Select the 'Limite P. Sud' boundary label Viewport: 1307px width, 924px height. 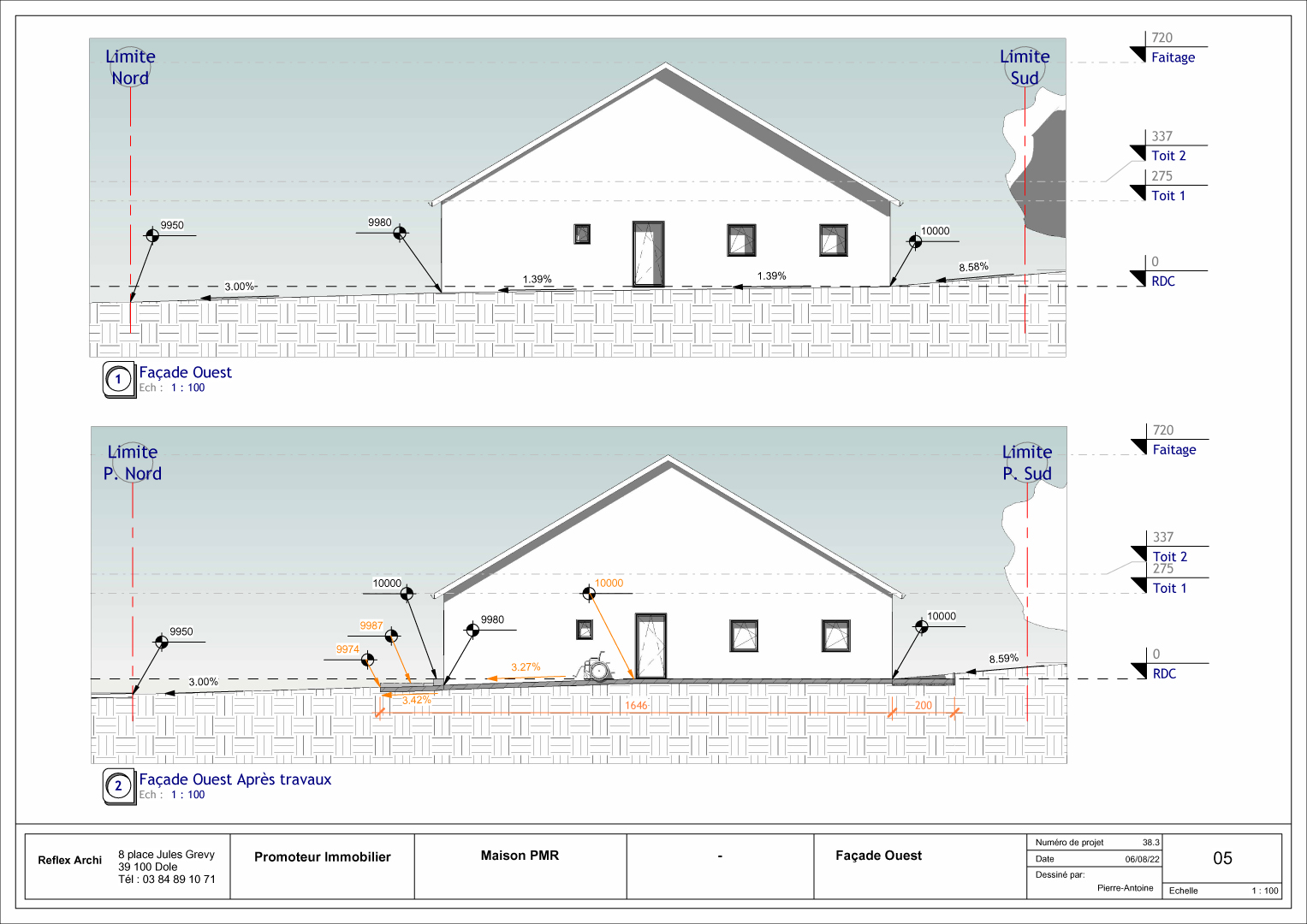pos(1027,463)
